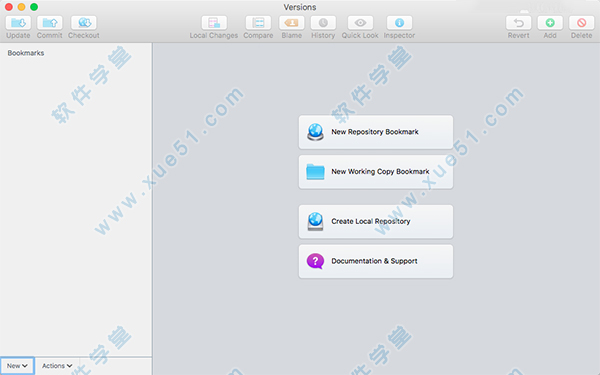This screenshot has width=600, height=375.
Task: Click the Blame toolbar icon
Action: coord(292,23)
